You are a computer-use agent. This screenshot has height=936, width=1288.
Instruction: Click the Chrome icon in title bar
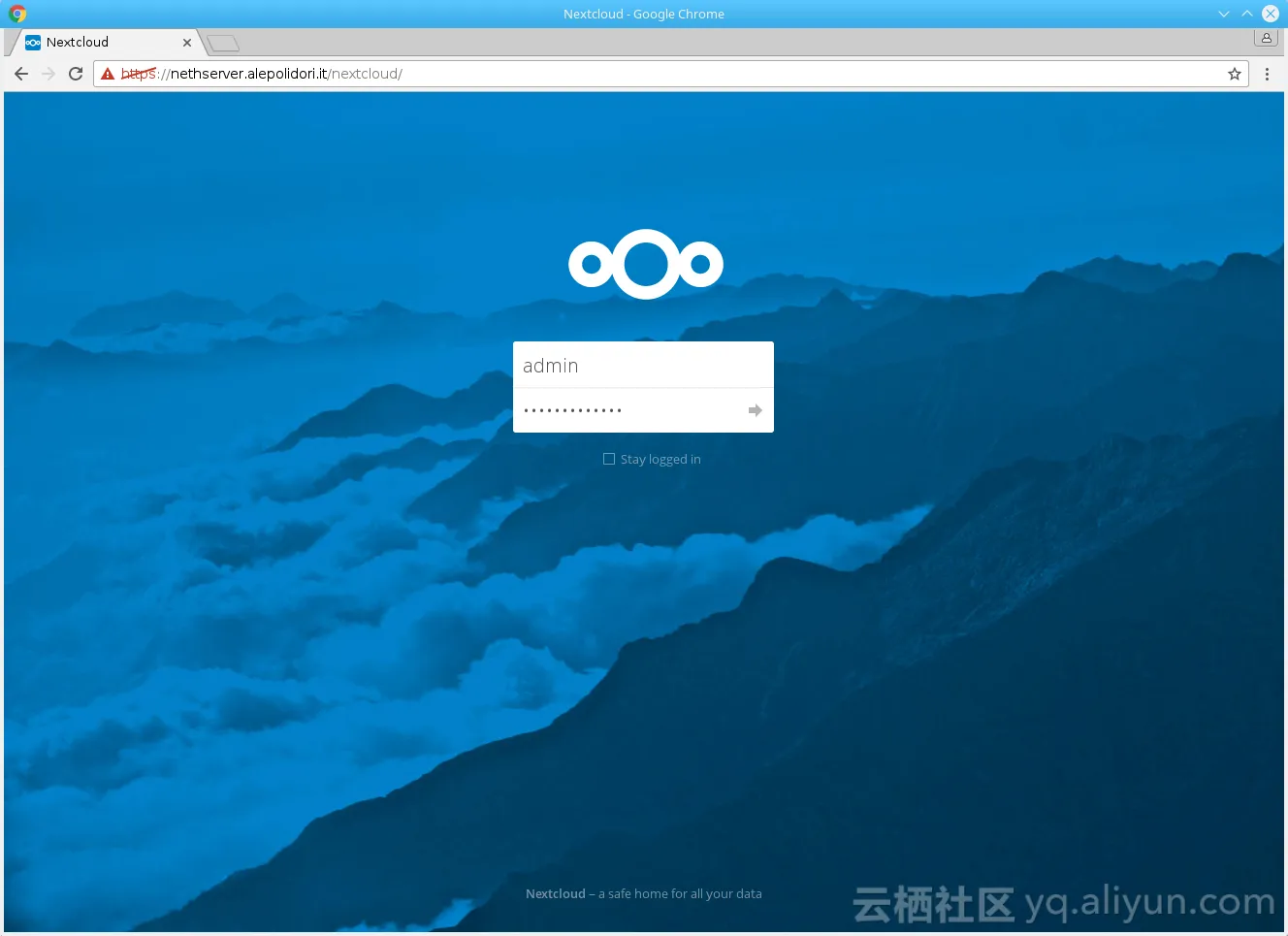[x=17, y=14]
